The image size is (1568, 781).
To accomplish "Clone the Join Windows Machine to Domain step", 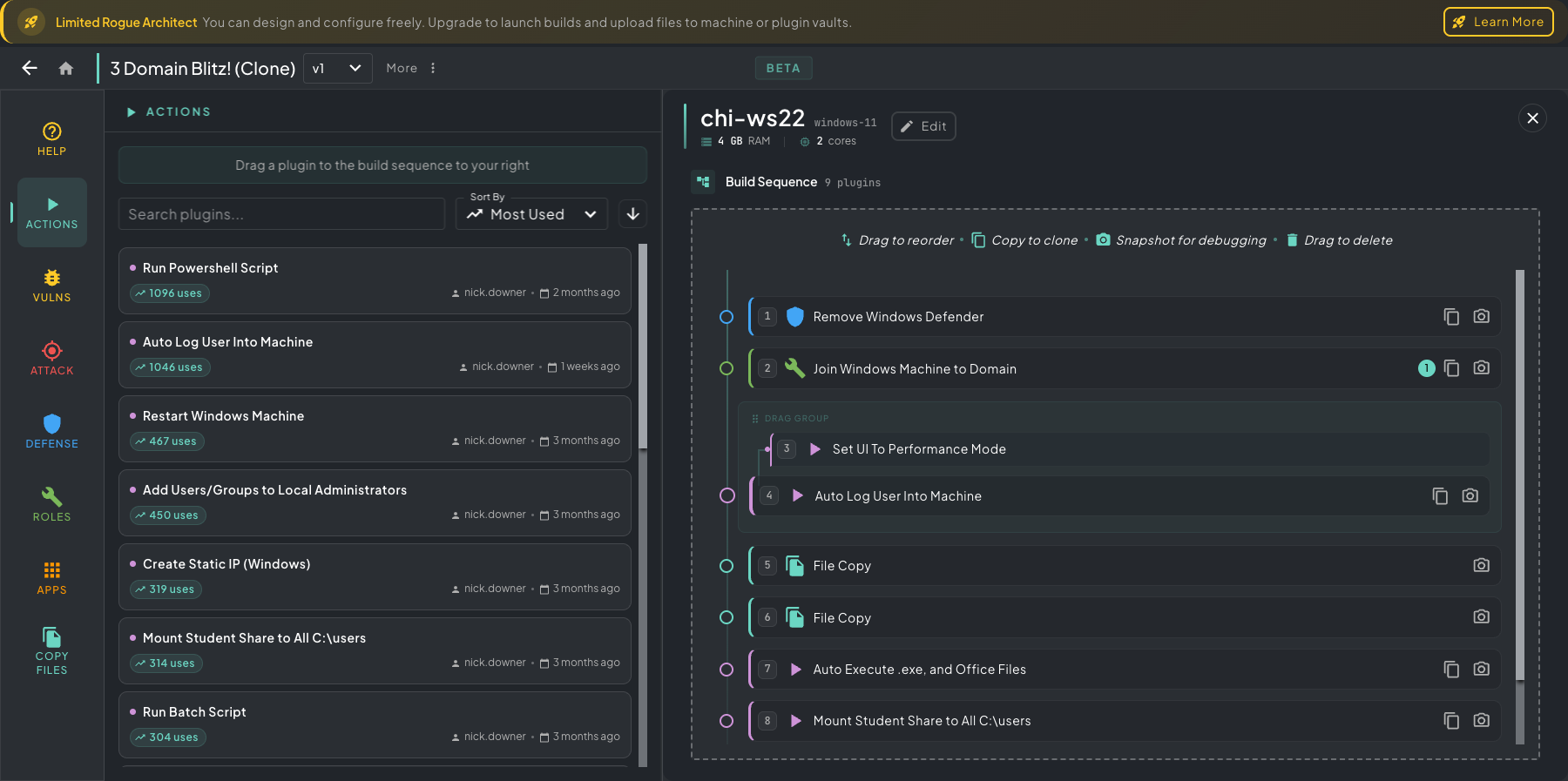I will coord(1451,368).
